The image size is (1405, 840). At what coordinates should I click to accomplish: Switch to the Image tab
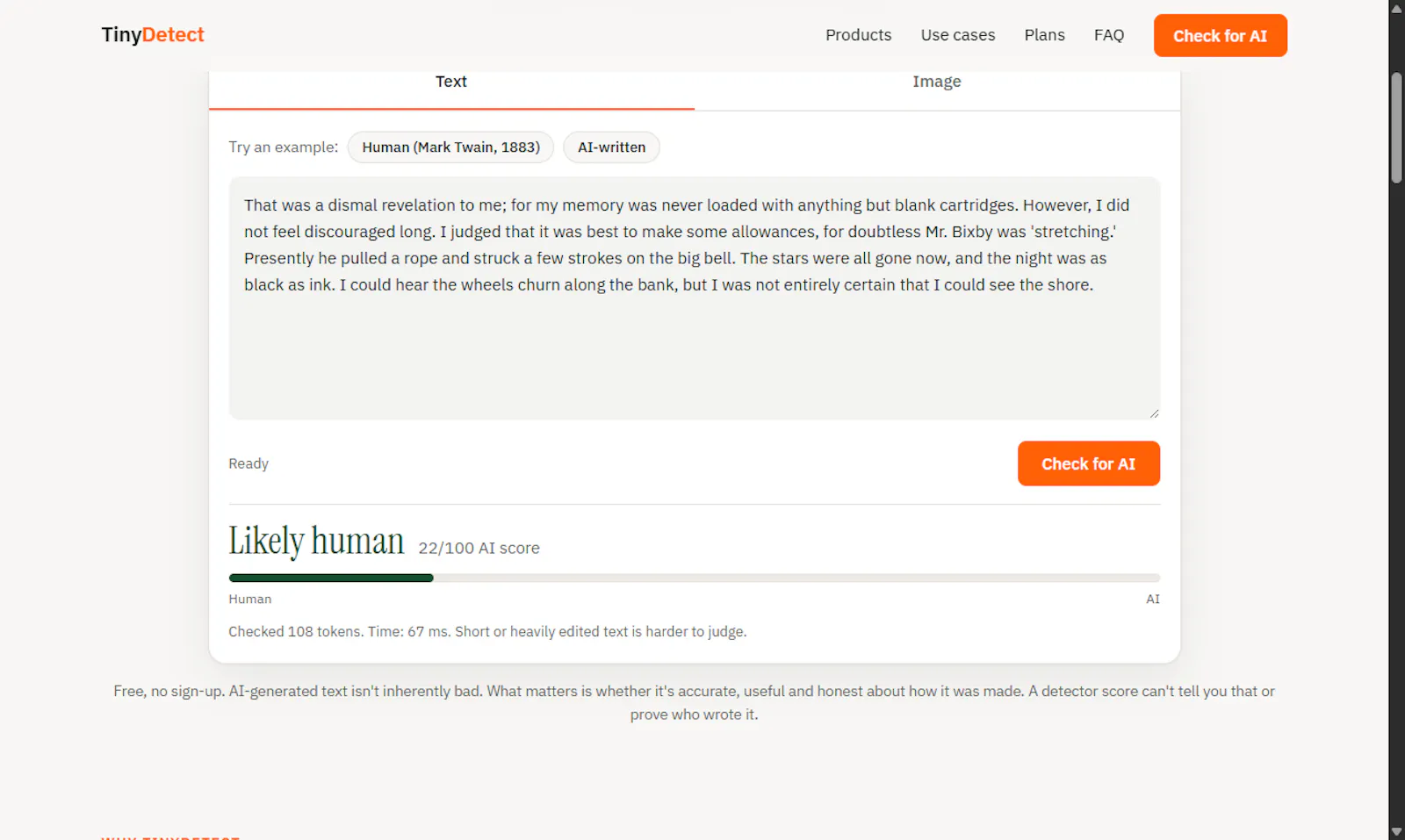[x=937, y=85]
